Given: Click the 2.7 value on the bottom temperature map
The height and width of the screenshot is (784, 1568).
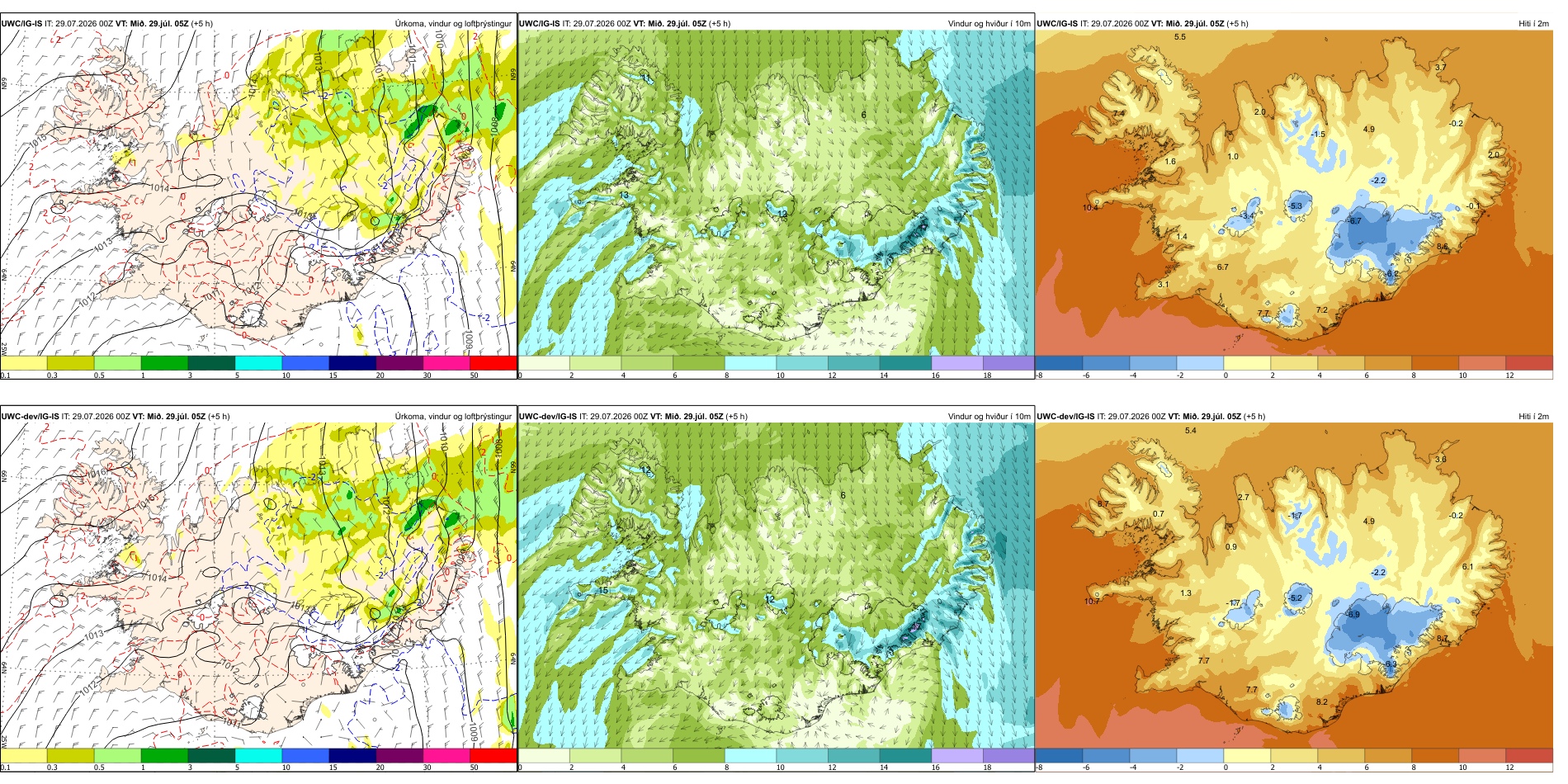Looking at the screenshot, I should click(x=1244, y=498).
